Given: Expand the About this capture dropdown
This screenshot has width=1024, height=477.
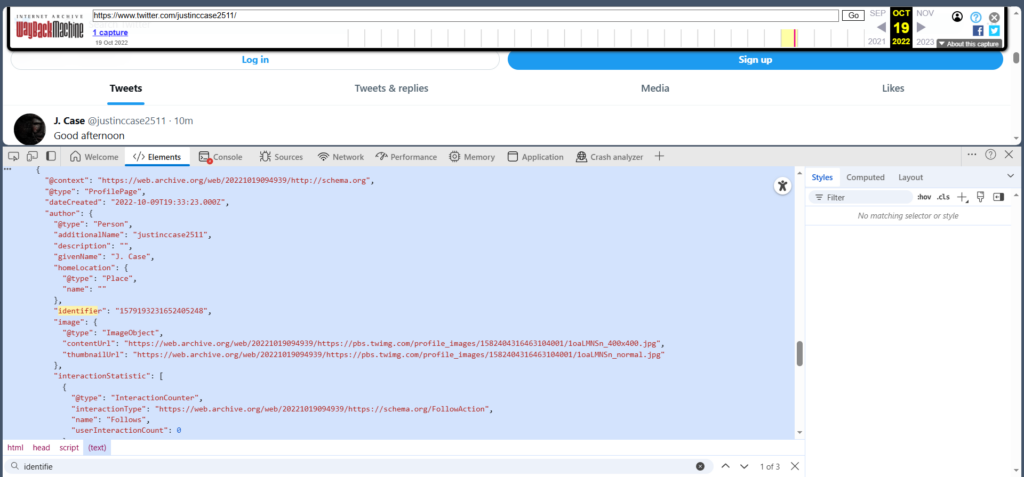Looking at the screenshot, I should click(969, 44).
